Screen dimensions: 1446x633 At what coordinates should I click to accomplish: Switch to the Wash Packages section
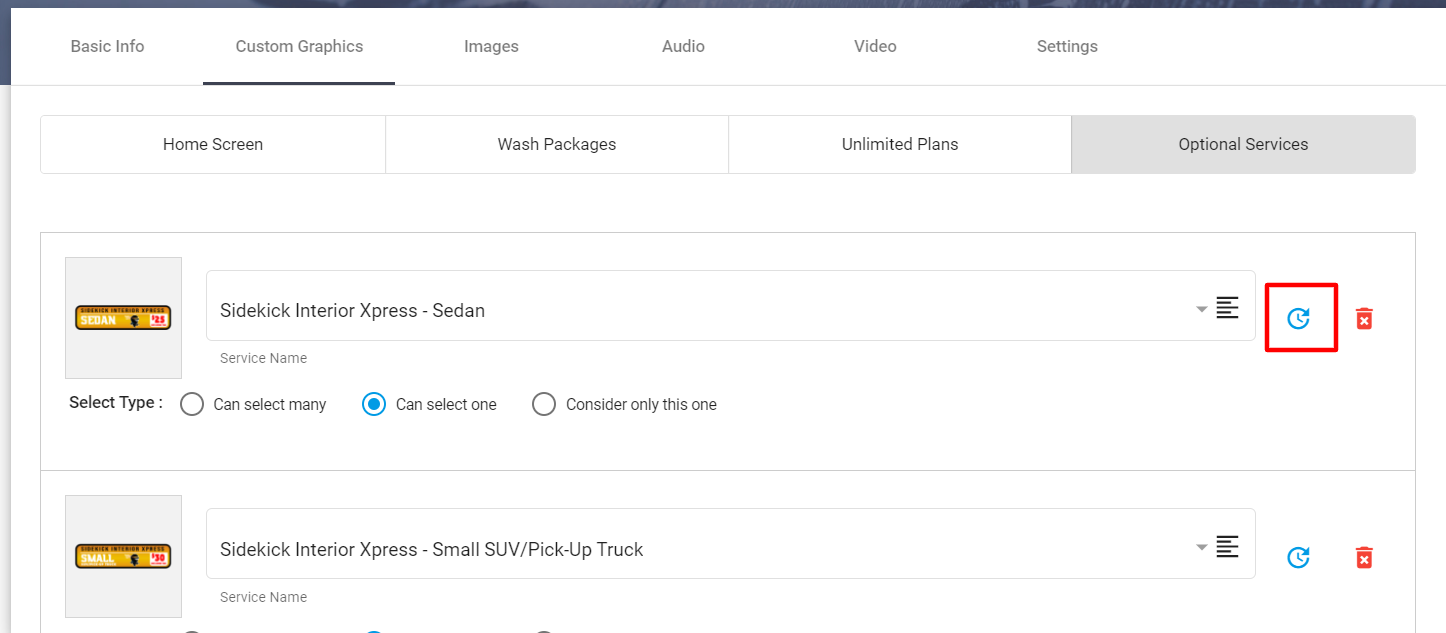click(556, 144)
